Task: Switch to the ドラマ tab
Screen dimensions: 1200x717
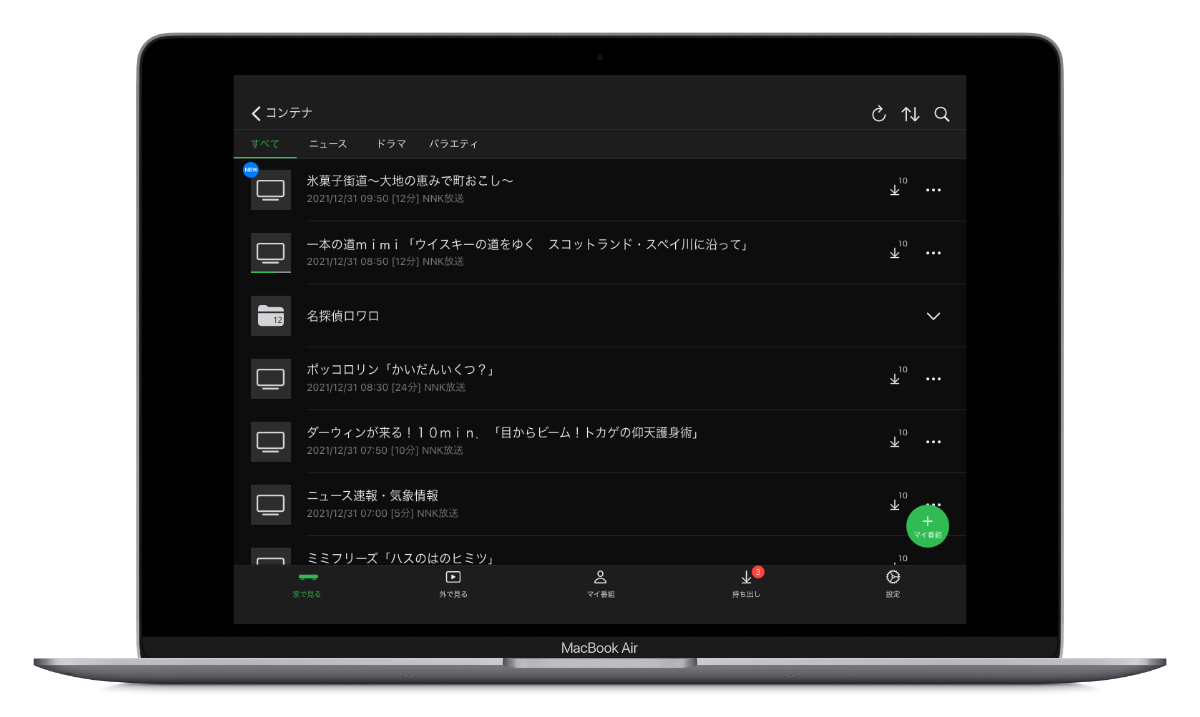Action: point(391,144)
